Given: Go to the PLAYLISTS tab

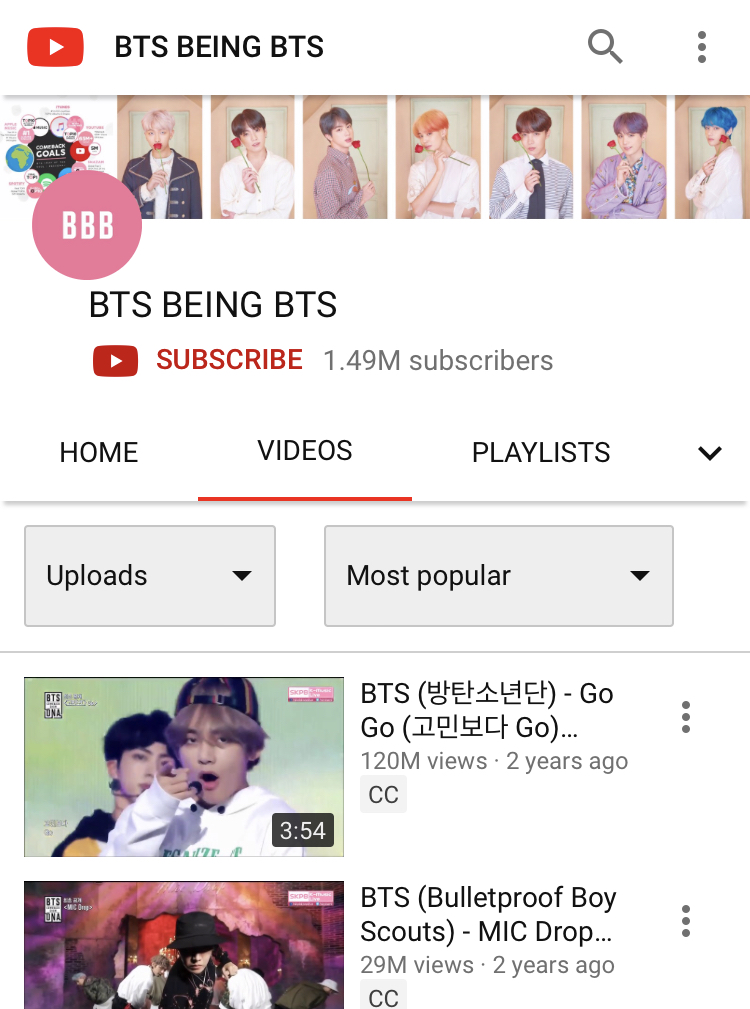Looking at the screenshot, I should (541, 452).
